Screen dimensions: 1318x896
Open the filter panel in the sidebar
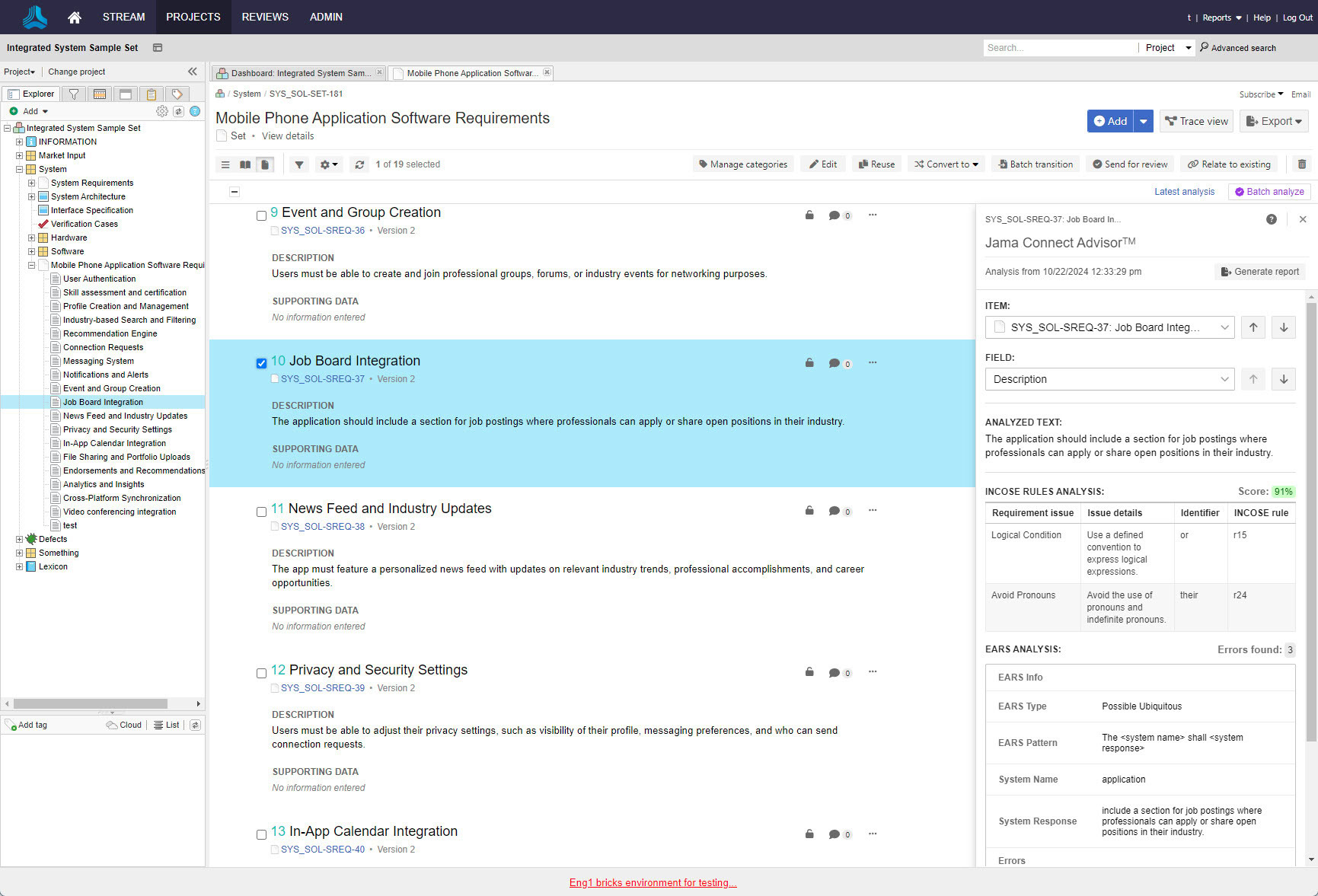click(x=74, y=94)
